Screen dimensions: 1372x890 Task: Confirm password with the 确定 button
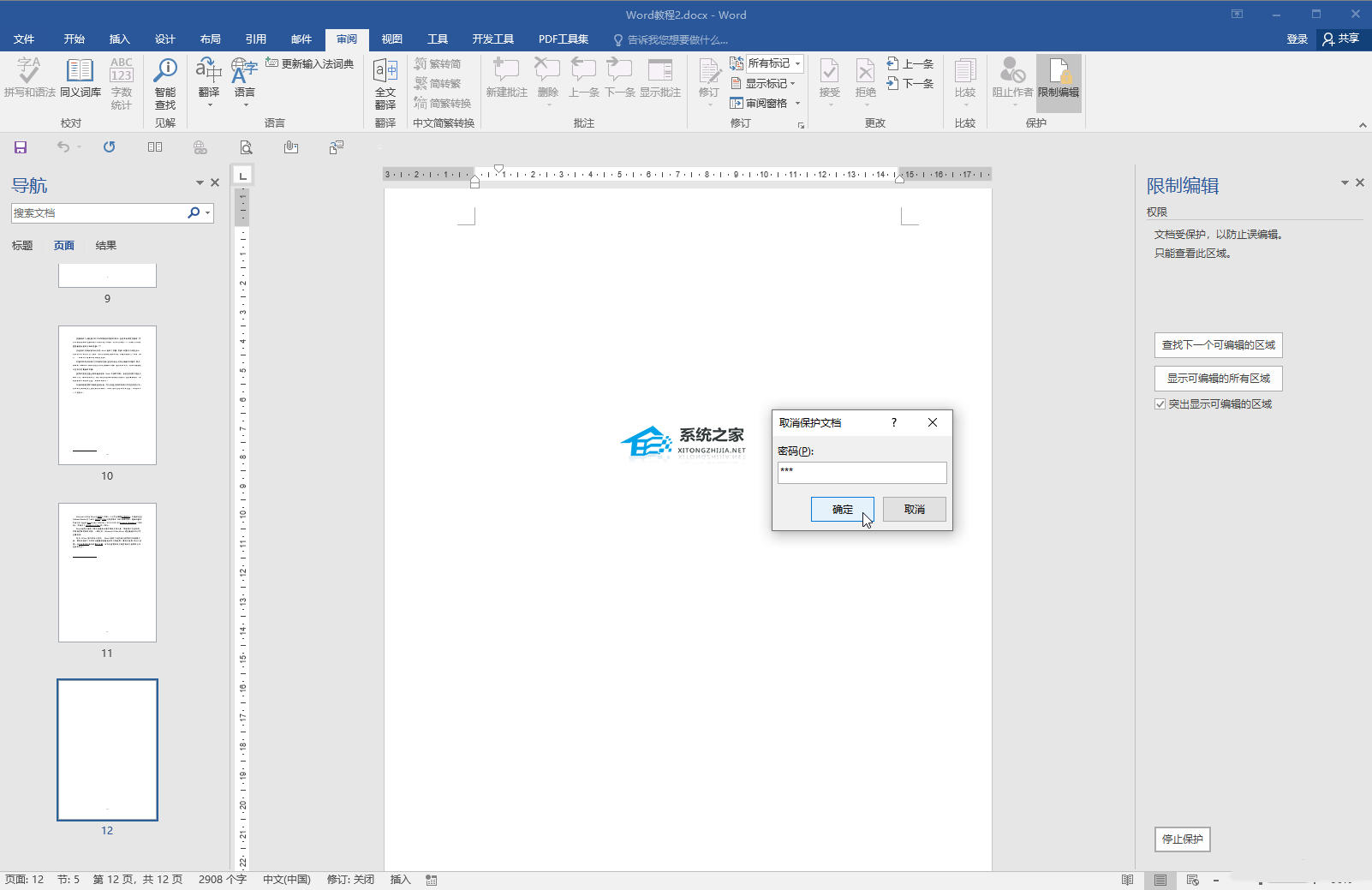tap(842, 509)
